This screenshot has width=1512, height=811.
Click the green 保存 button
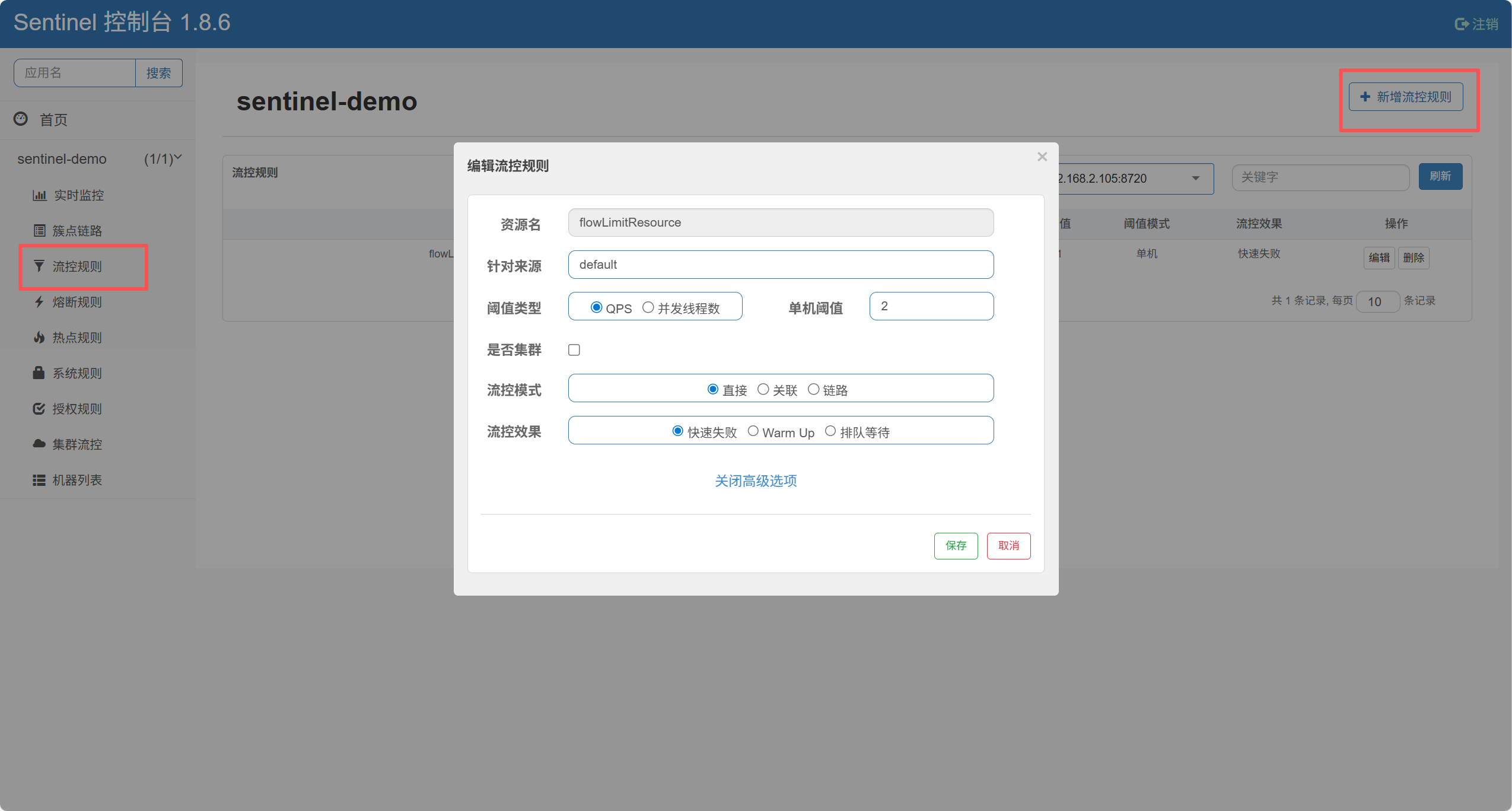coord(956,546)
